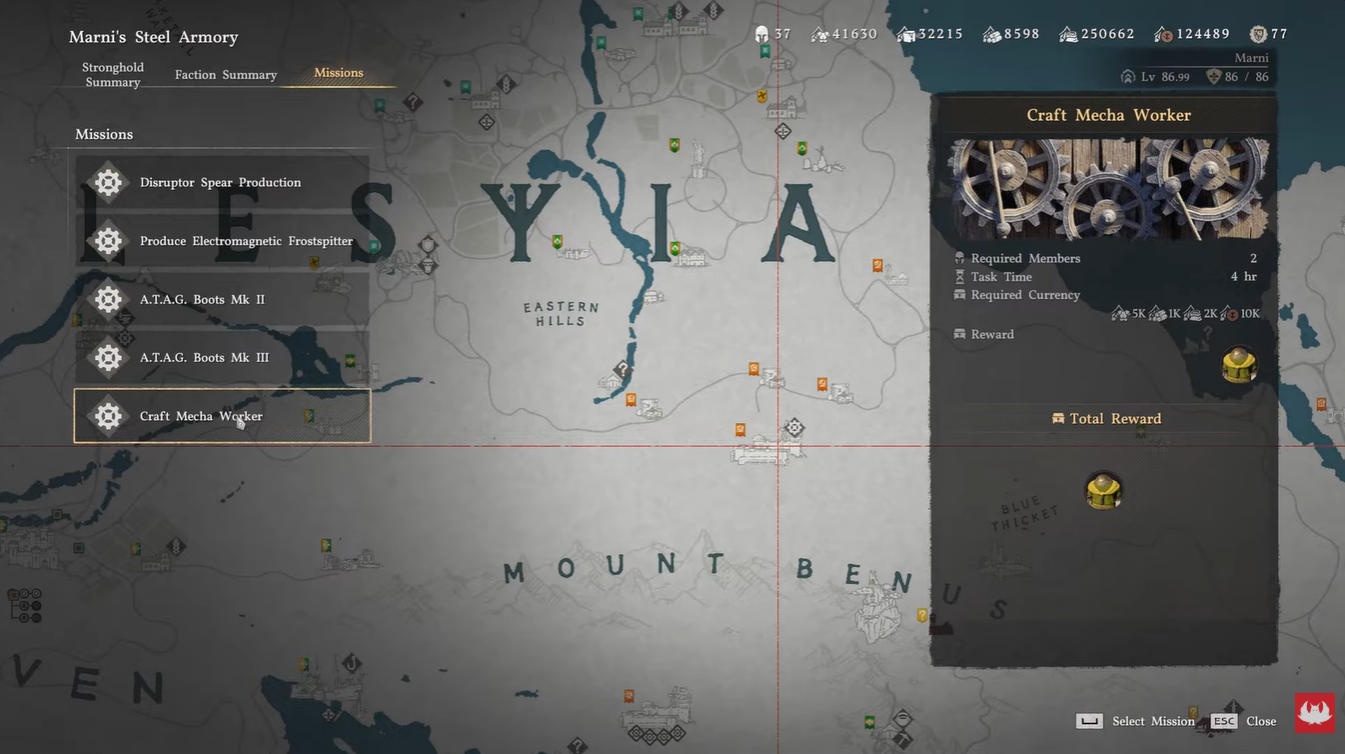This screenshot has height=754, width=1345.
Task: Click the ESC Close prompt
Action: click(1243, 721)
